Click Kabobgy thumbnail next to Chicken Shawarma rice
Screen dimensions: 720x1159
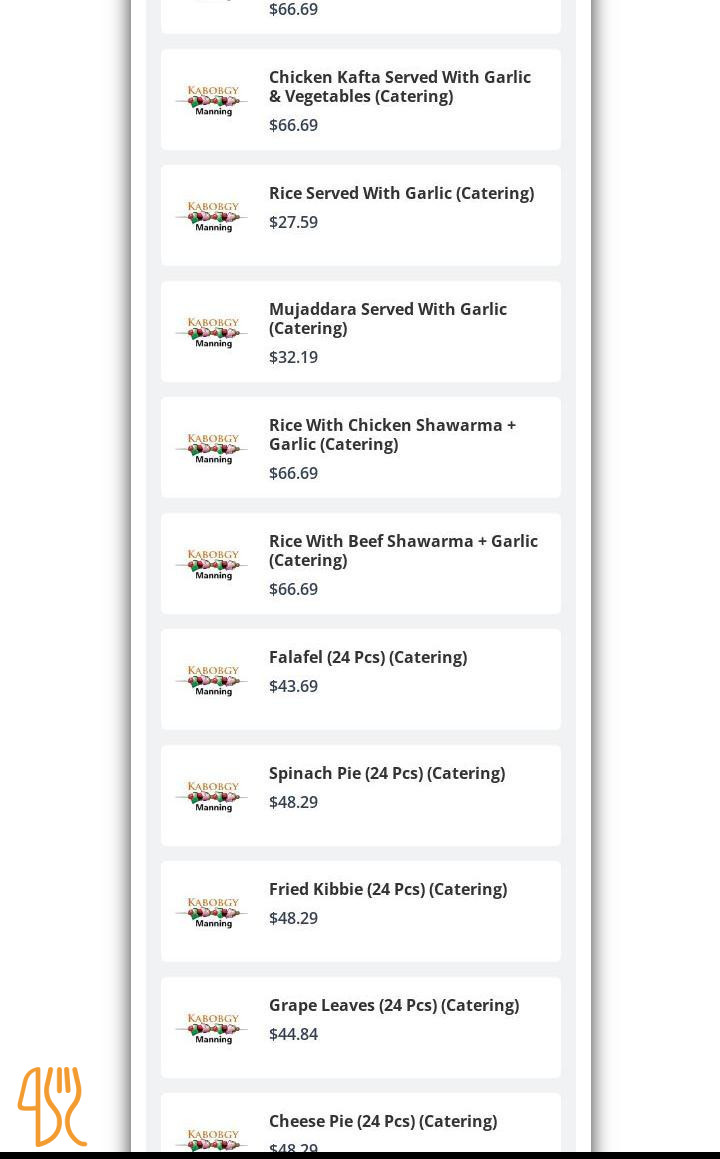(213, 449)
